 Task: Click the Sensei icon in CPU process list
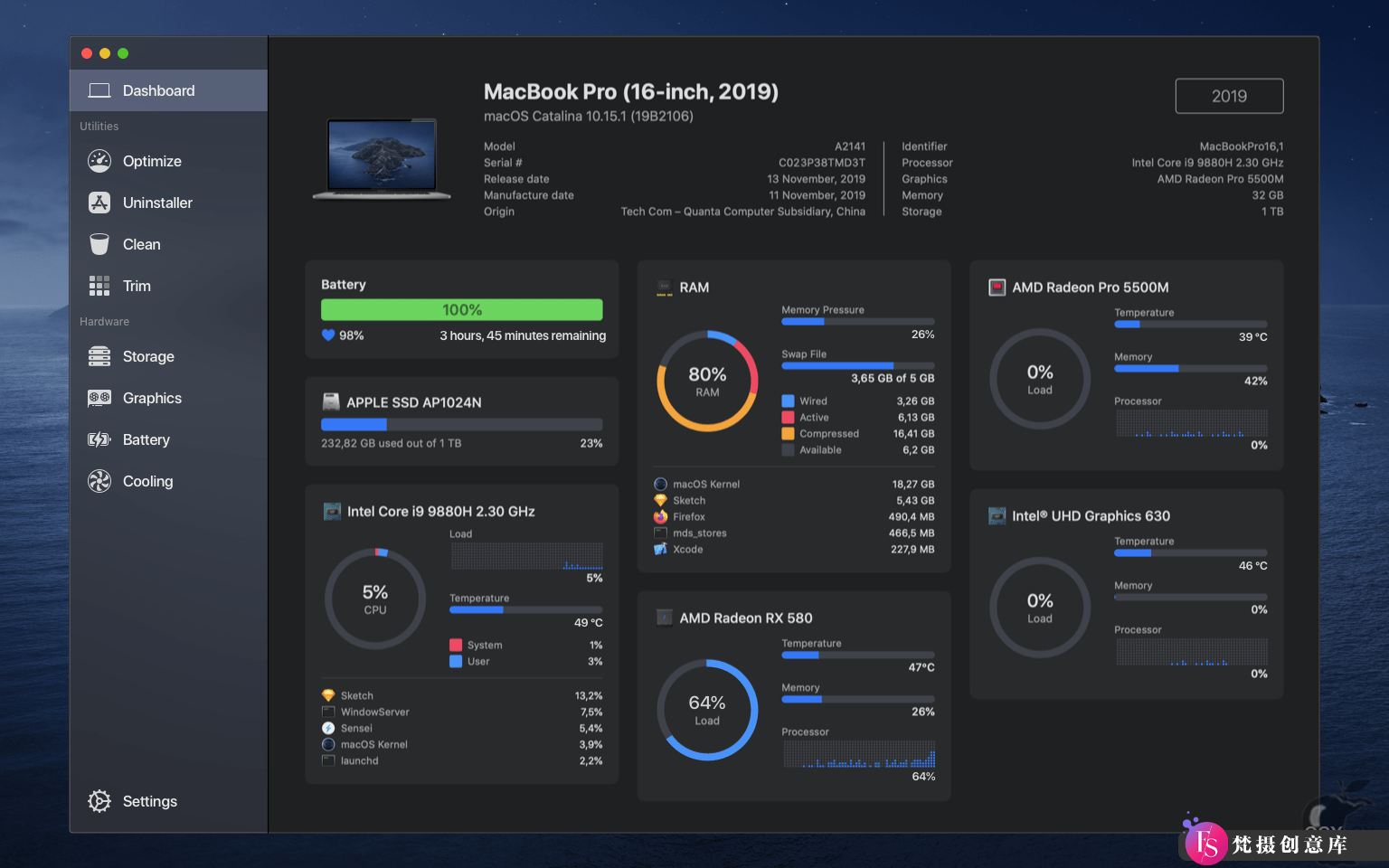pyautogui.click(x=328, y=728)
